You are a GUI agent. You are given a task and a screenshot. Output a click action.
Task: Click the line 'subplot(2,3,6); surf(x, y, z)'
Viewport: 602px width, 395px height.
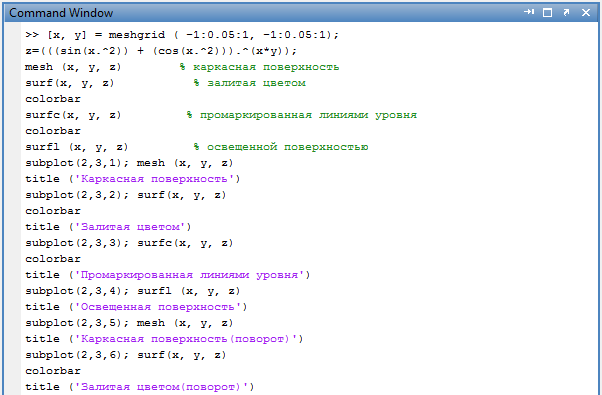126,355
